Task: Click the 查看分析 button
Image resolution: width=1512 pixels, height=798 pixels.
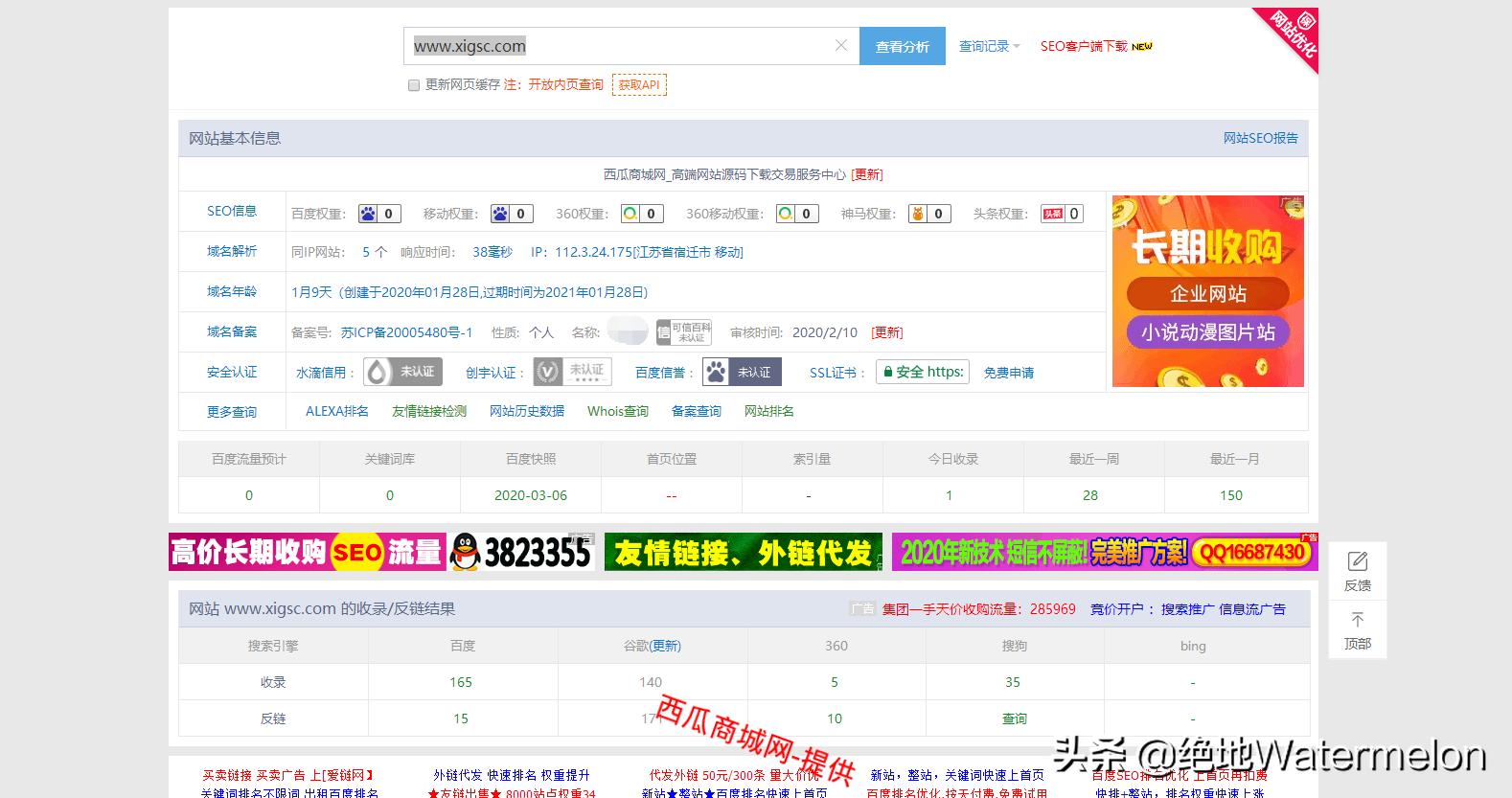Action: coord(903,46)
